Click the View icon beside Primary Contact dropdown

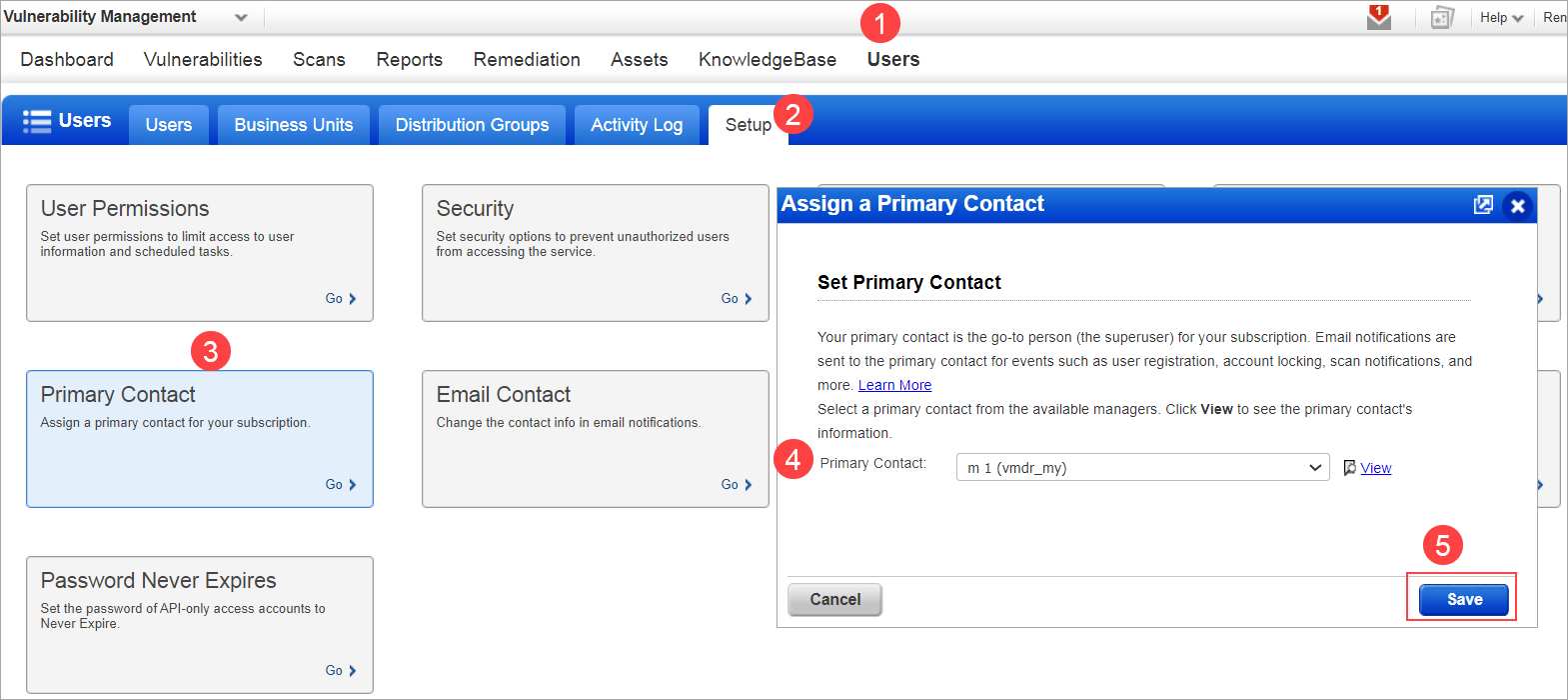coord(1349,468)
